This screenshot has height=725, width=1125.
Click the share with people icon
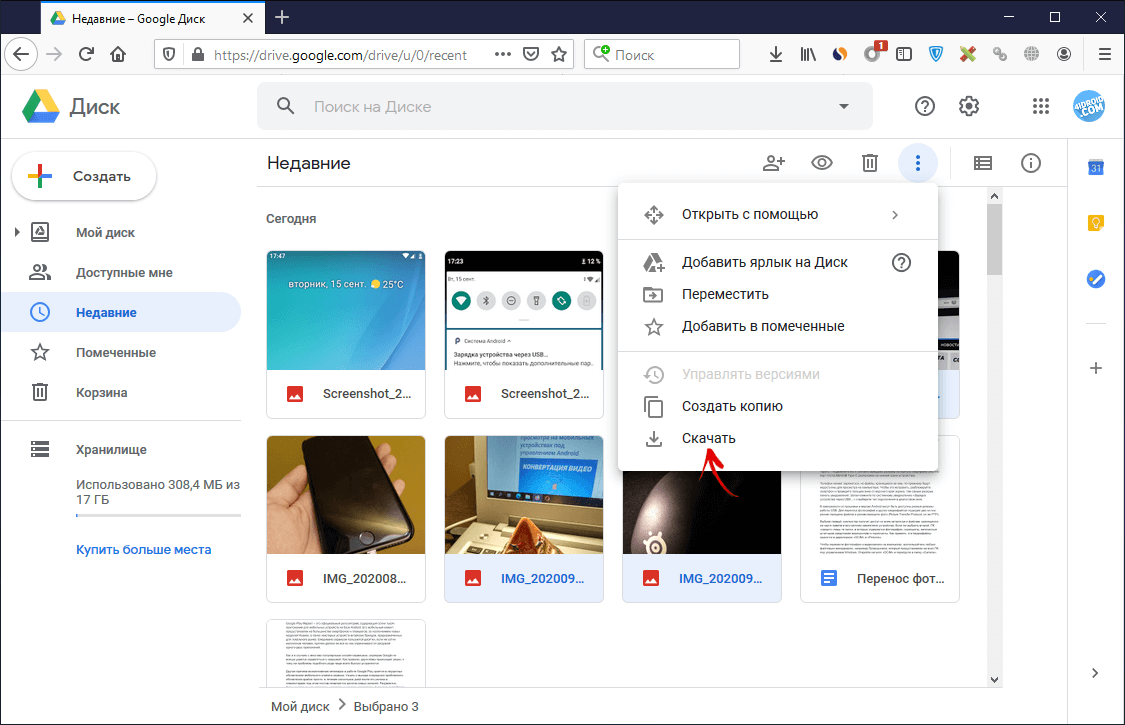[x=774, y=163]
